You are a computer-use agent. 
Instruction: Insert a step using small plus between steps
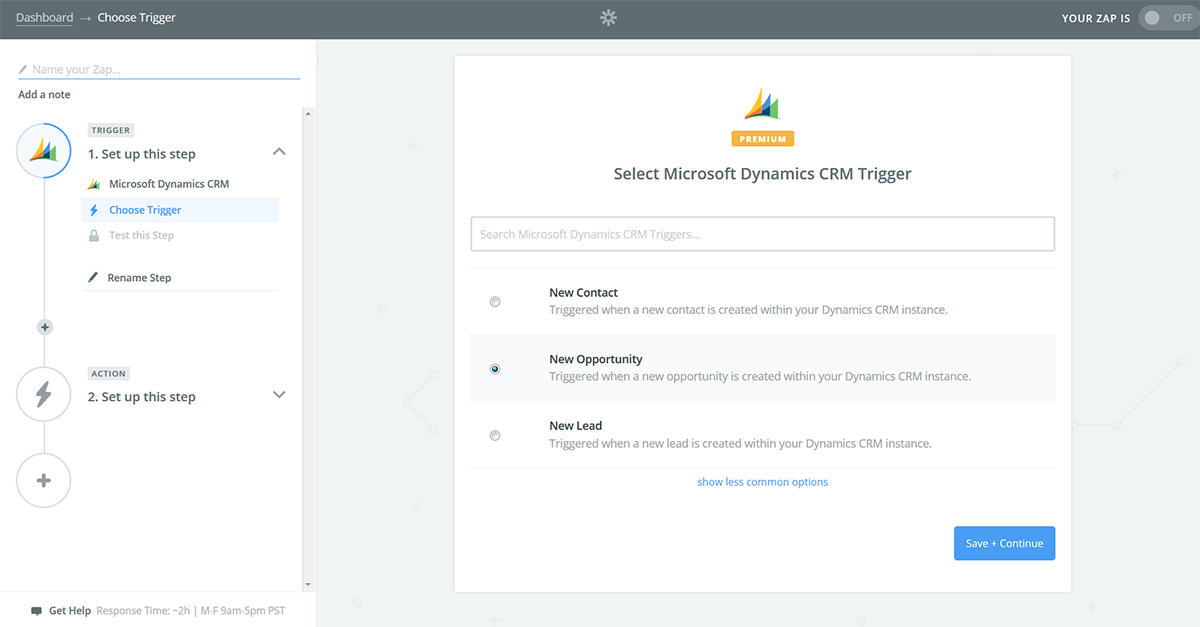(44, 327)
